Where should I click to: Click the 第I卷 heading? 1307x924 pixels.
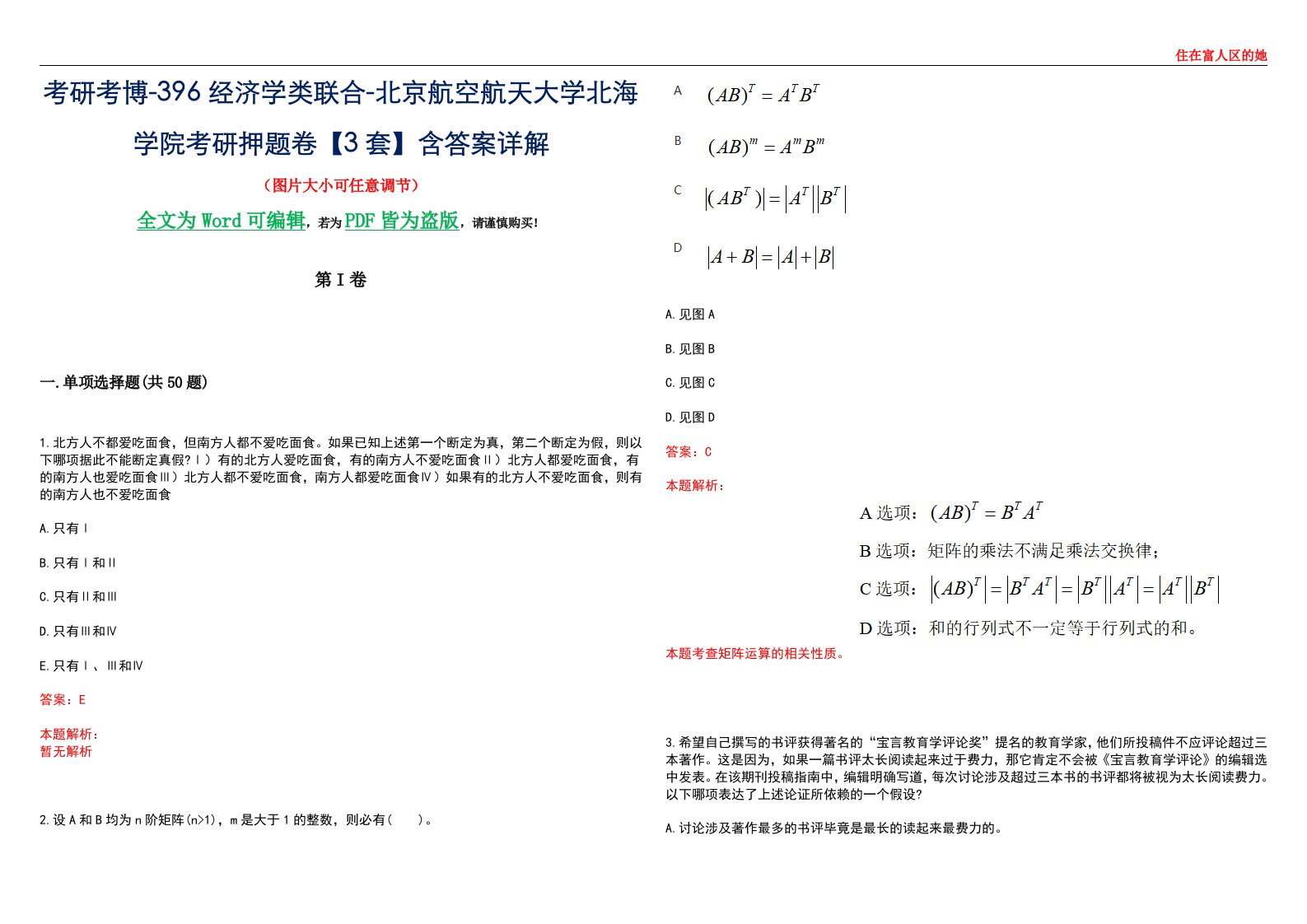pyautogui.click(x=340, y=280)
